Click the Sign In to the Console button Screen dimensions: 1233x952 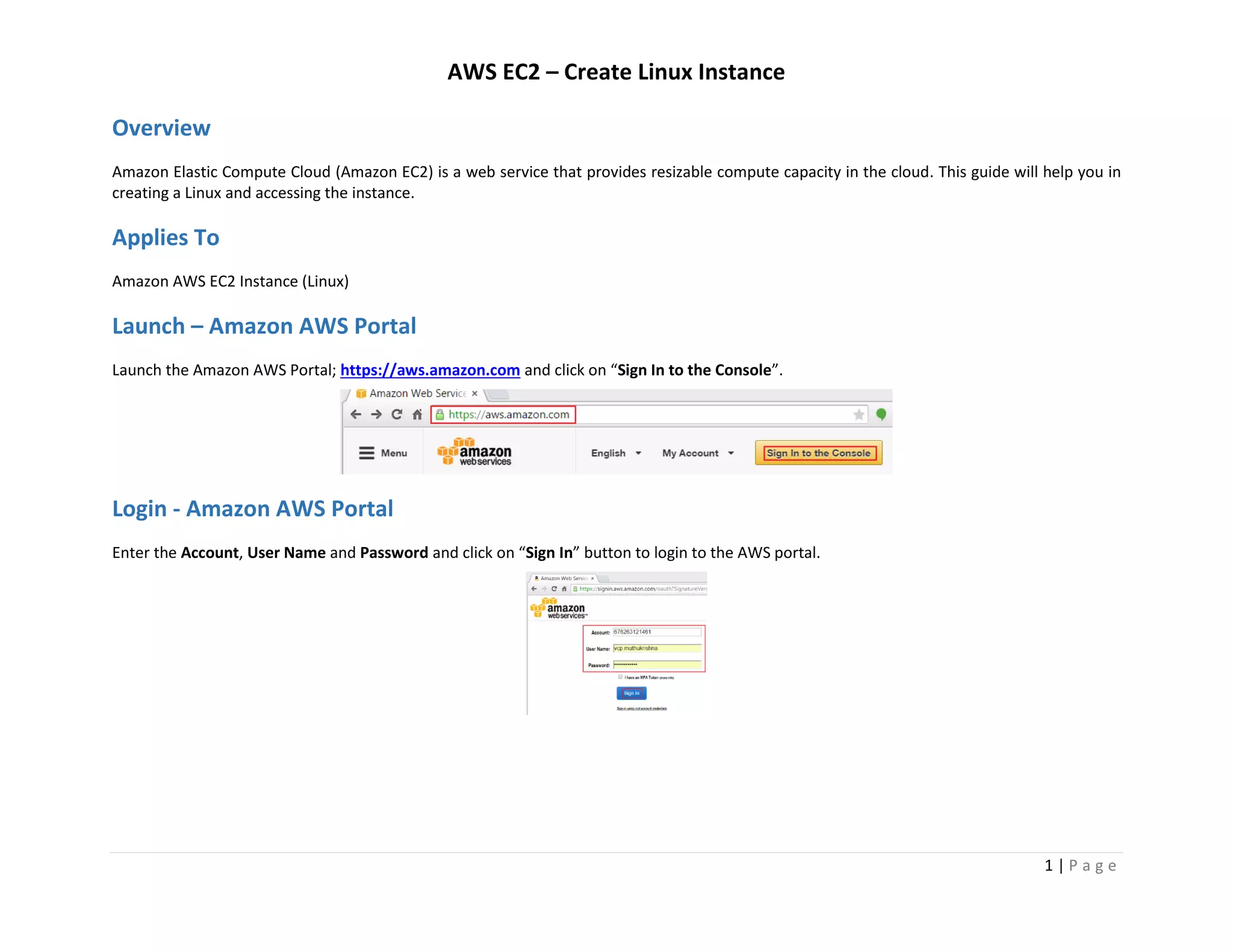(819, 453)
